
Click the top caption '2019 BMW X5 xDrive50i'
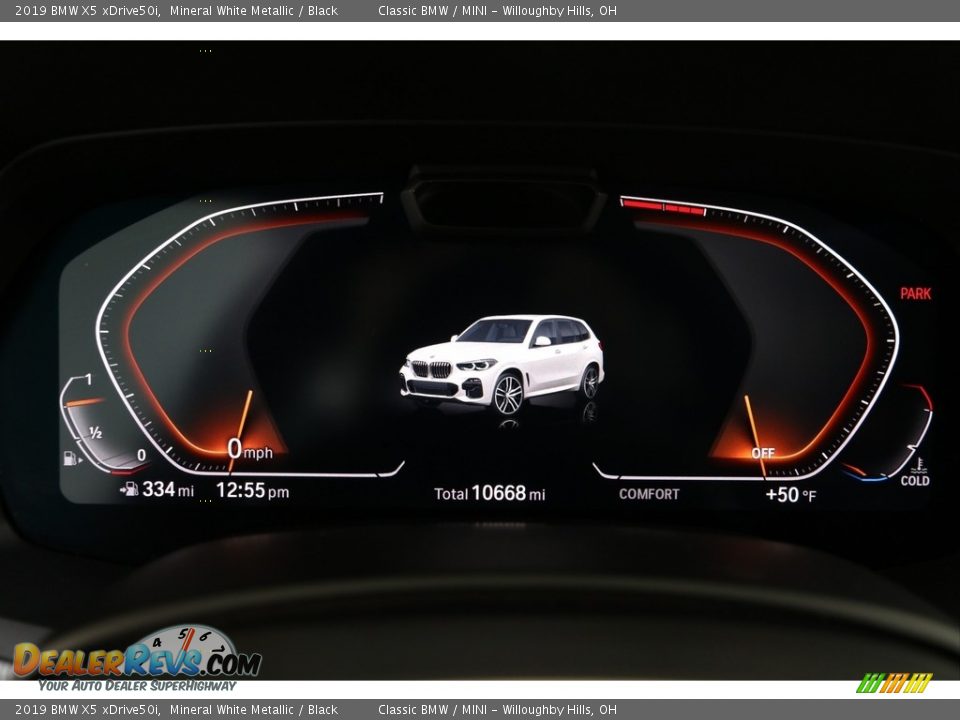click(88, 10)
